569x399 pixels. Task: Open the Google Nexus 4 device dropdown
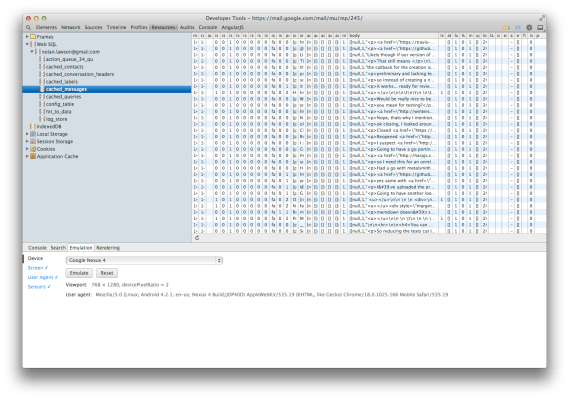[x=144, y=260]
